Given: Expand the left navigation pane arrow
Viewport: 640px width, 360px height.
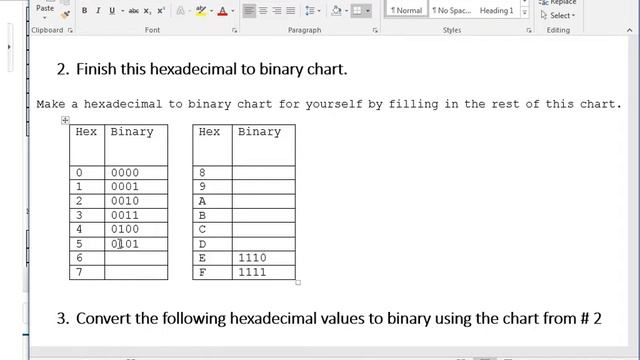Looking at the screenshot, I should pyautogui.click(x=9, y=47).
